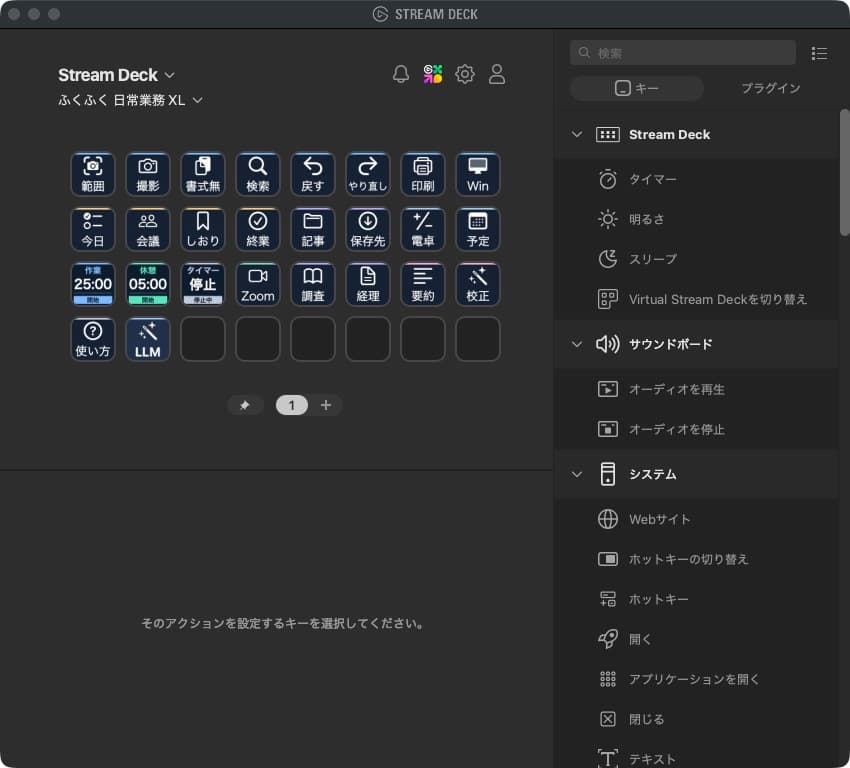Select the スリープ action
This screenshot has width=850, height=768.
coord(697,259)
